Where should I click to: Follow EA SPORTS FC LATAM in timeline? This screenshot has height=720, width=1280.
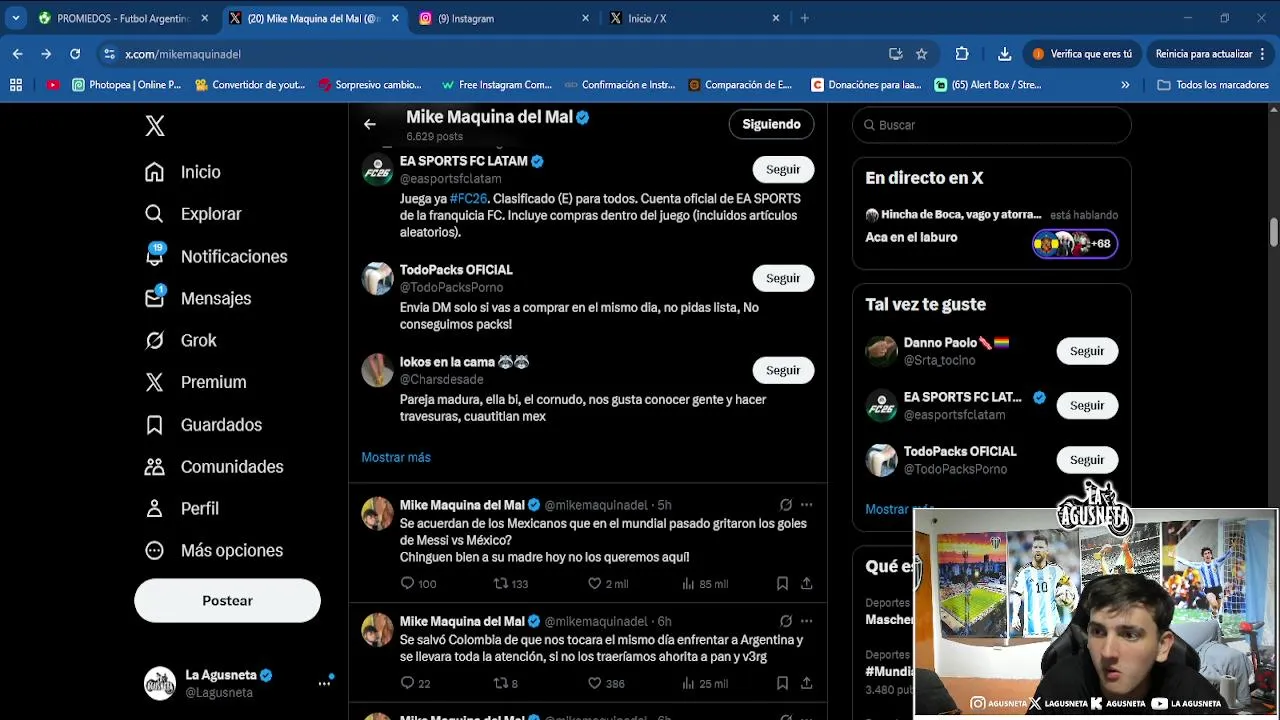[x=783, y=169]
